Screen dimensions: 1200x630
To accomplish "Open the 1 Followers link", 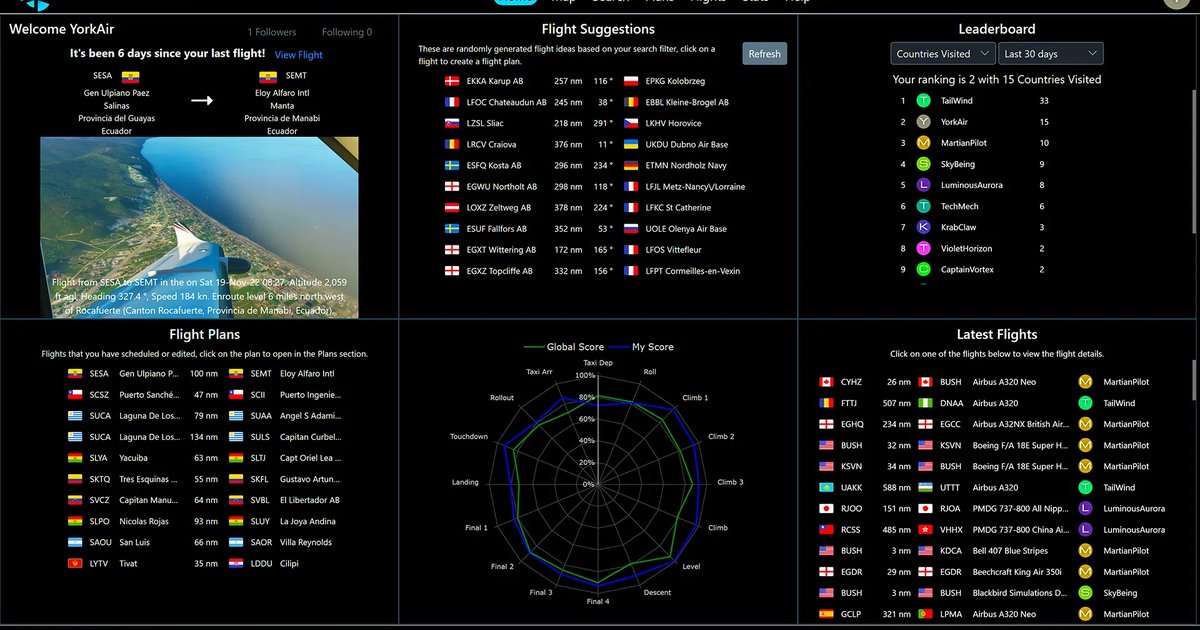I will tap(272, 32).
